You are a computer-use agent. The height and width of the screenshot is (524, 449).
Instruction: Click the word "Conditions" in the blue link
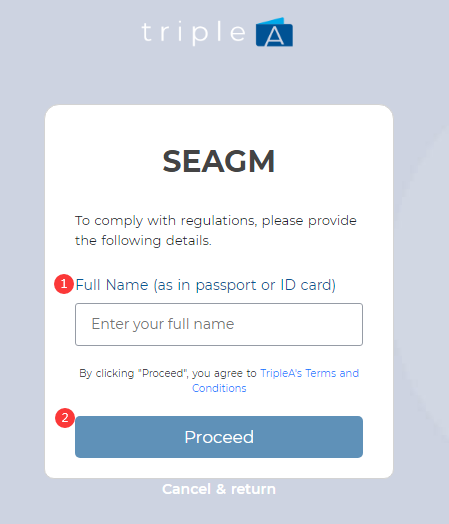[x=219, y=388]
